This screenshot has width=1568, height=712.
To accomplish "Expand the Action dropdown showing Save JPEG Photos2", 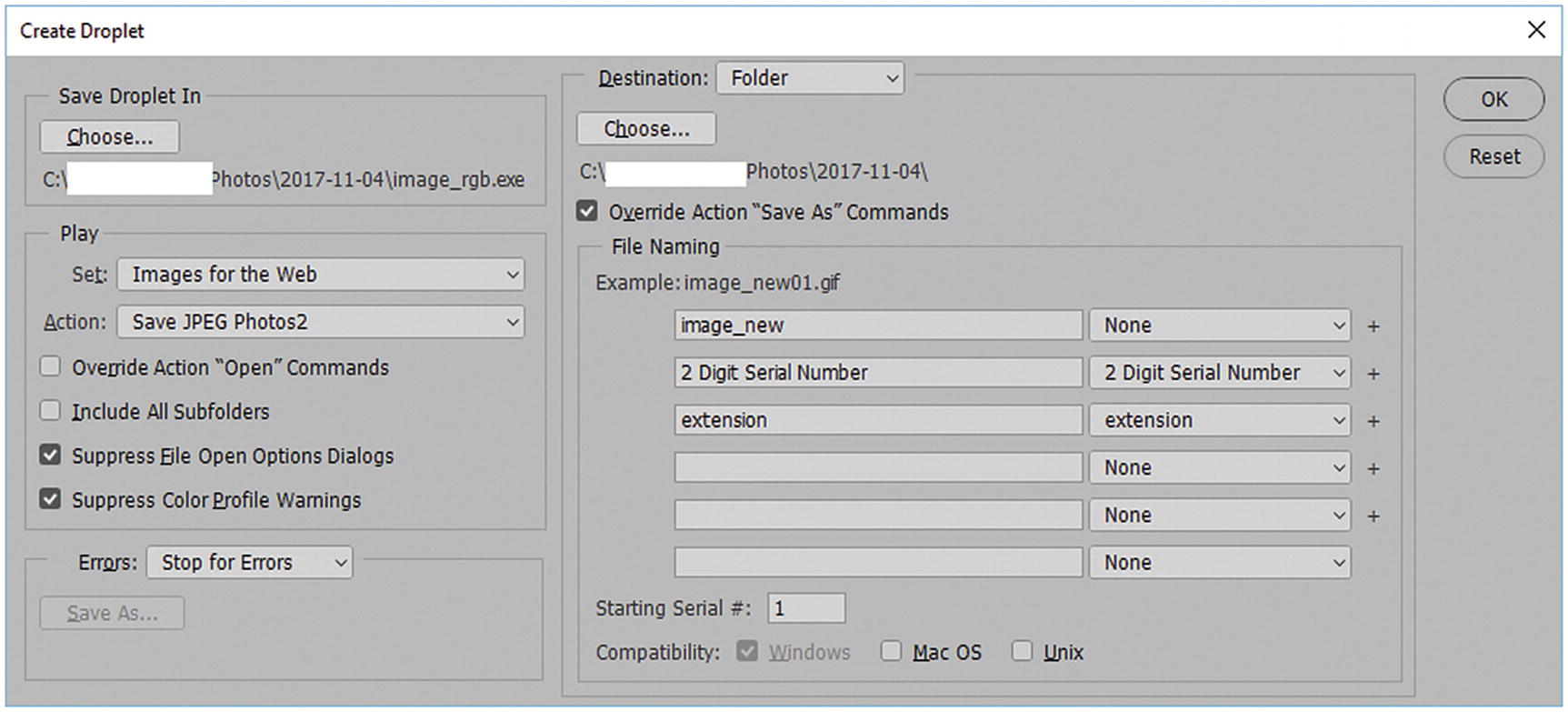I will pos(321,322).
